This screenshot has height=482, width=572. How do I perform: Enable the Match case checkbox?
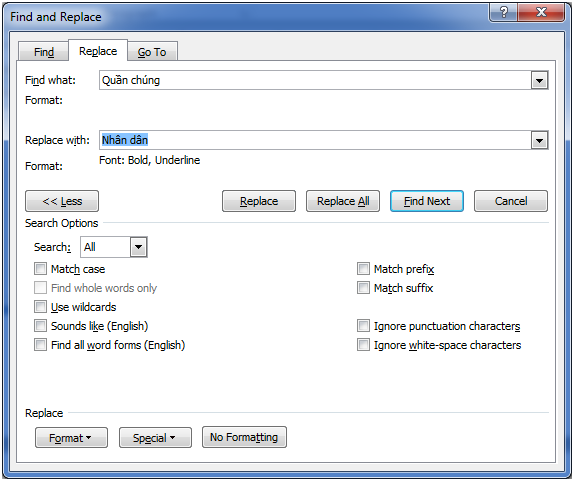(x=40, y=269)
